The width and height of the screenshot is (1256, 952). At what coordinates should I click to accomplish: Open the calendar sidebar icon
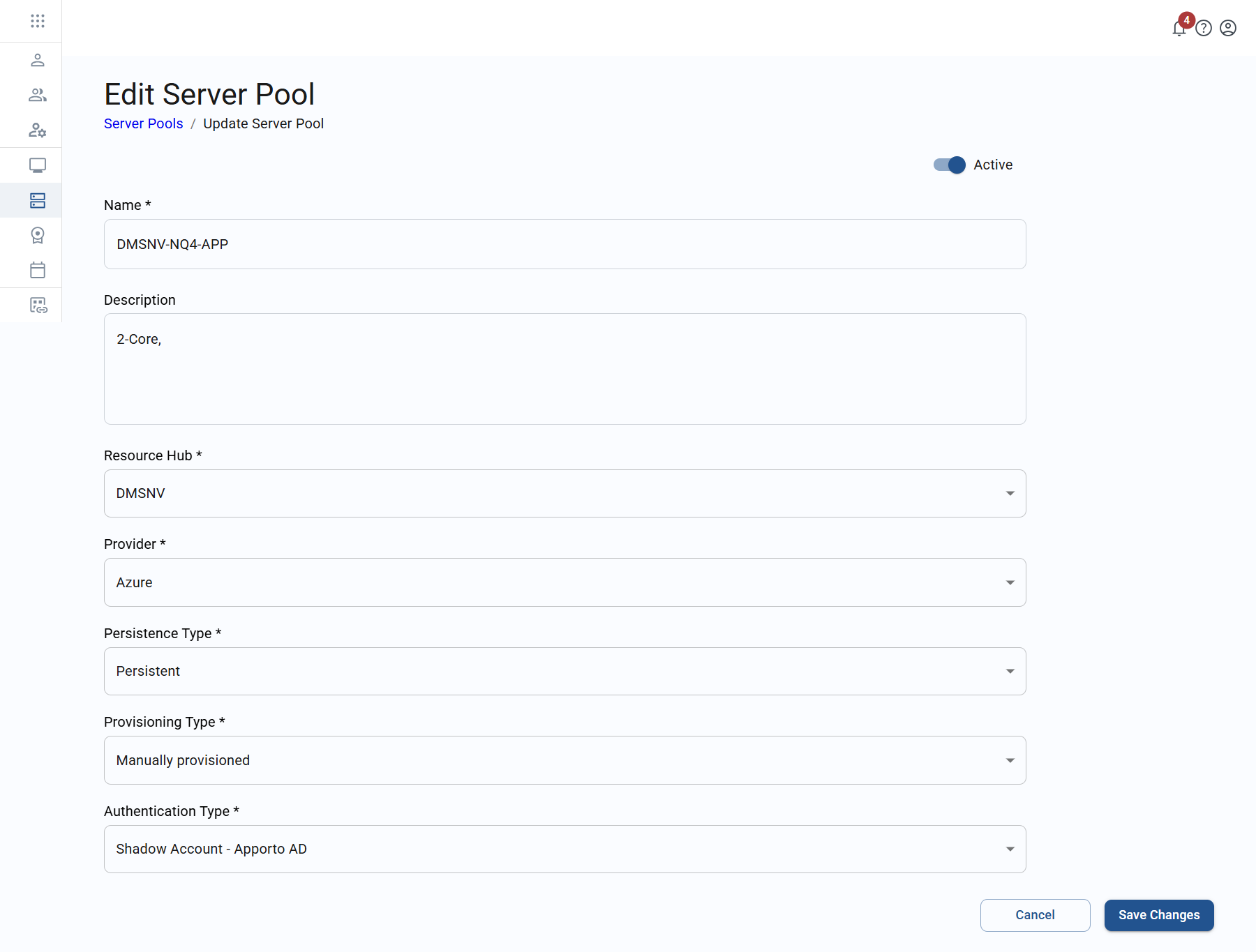point(38,270)
